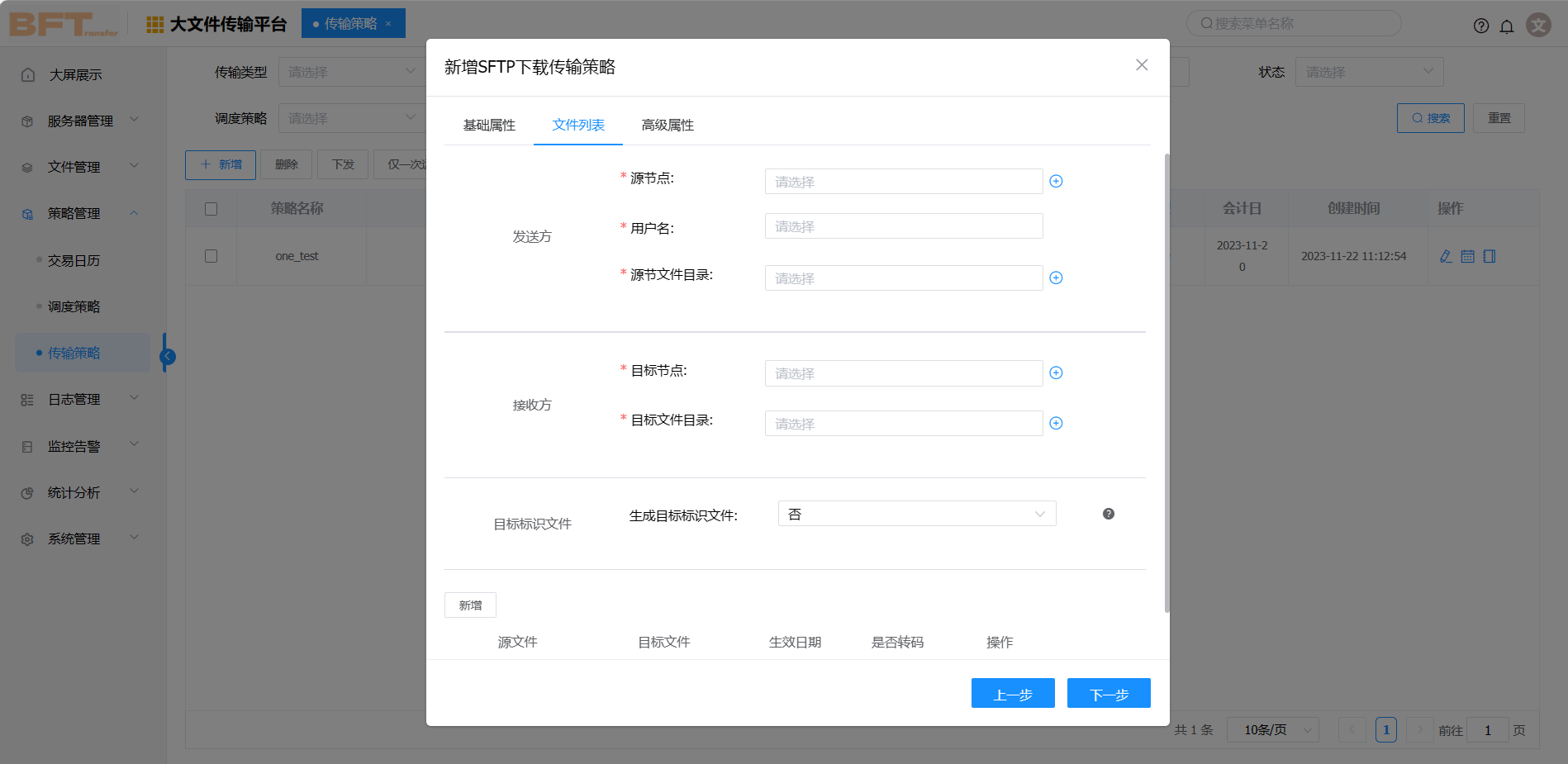This screenshot has height=764, width=1568.
Task: Click the 统计分析 pie chart icon
Action: coord(27,493)
